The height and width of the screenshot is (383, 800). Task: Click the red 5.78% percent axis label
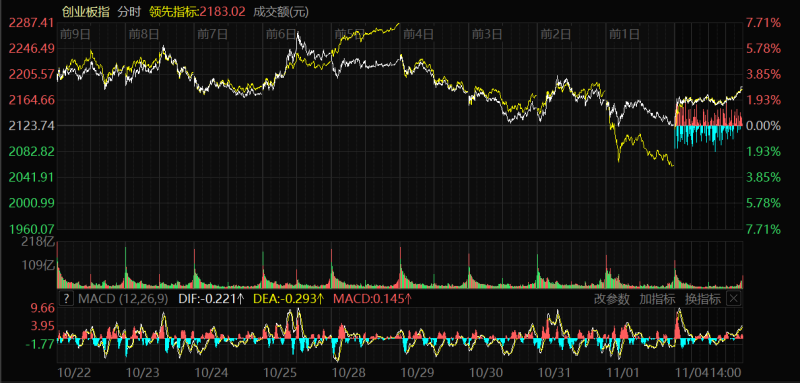(763, 48)
